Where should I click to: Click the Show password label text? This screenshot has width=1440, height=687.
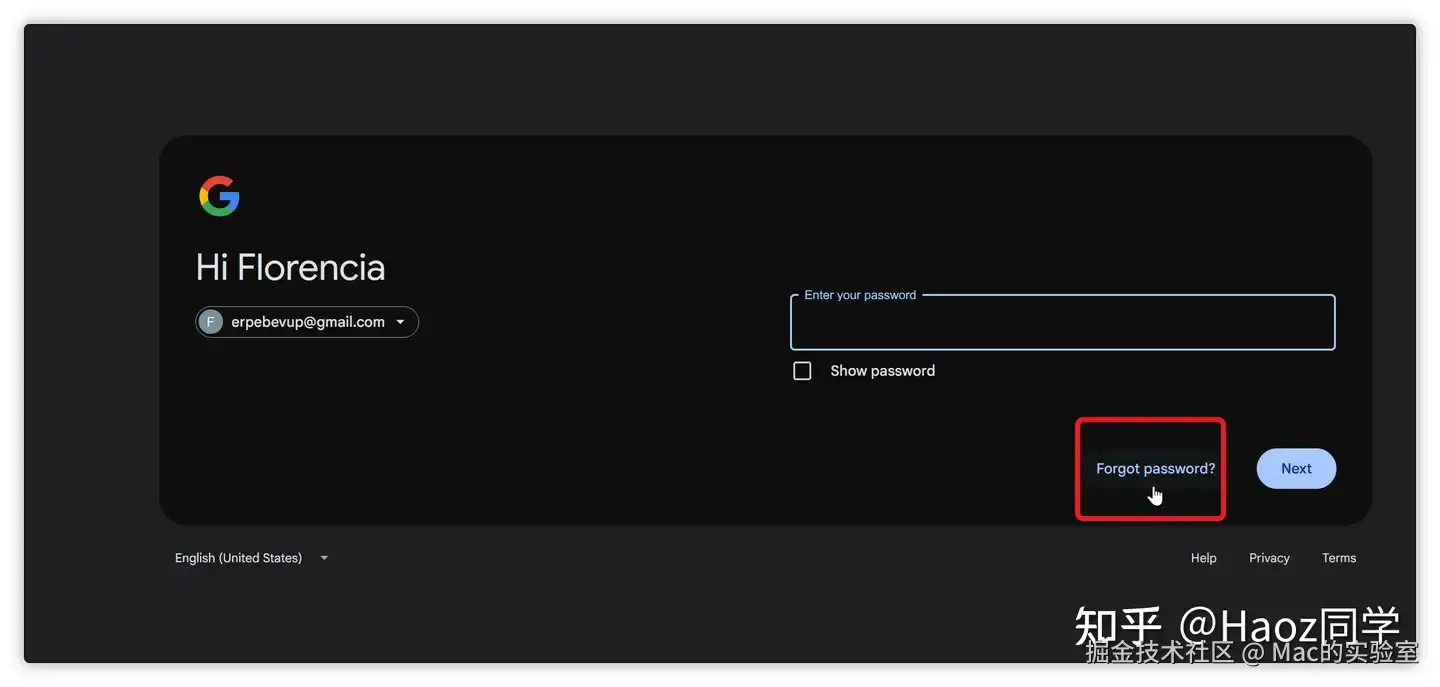coord(882,371)
